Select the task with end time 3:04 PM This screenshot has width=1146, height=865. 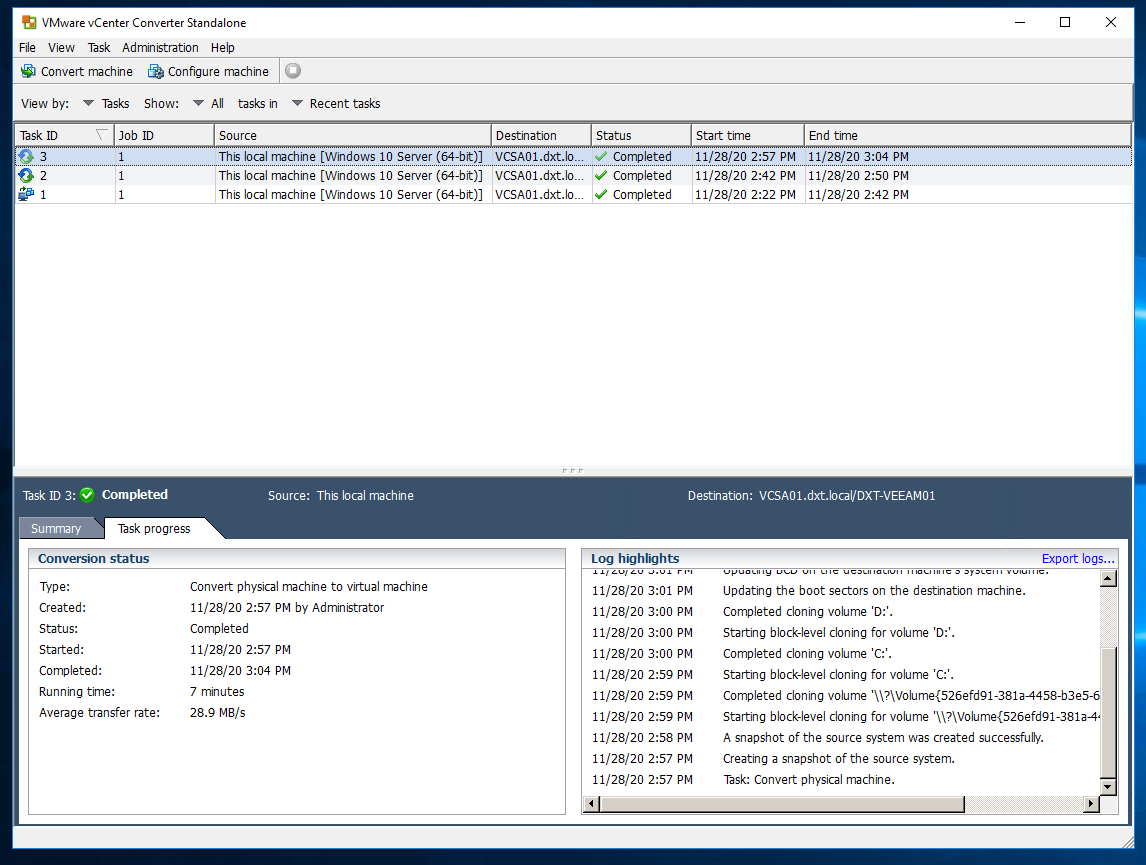[x=573, y=156]
